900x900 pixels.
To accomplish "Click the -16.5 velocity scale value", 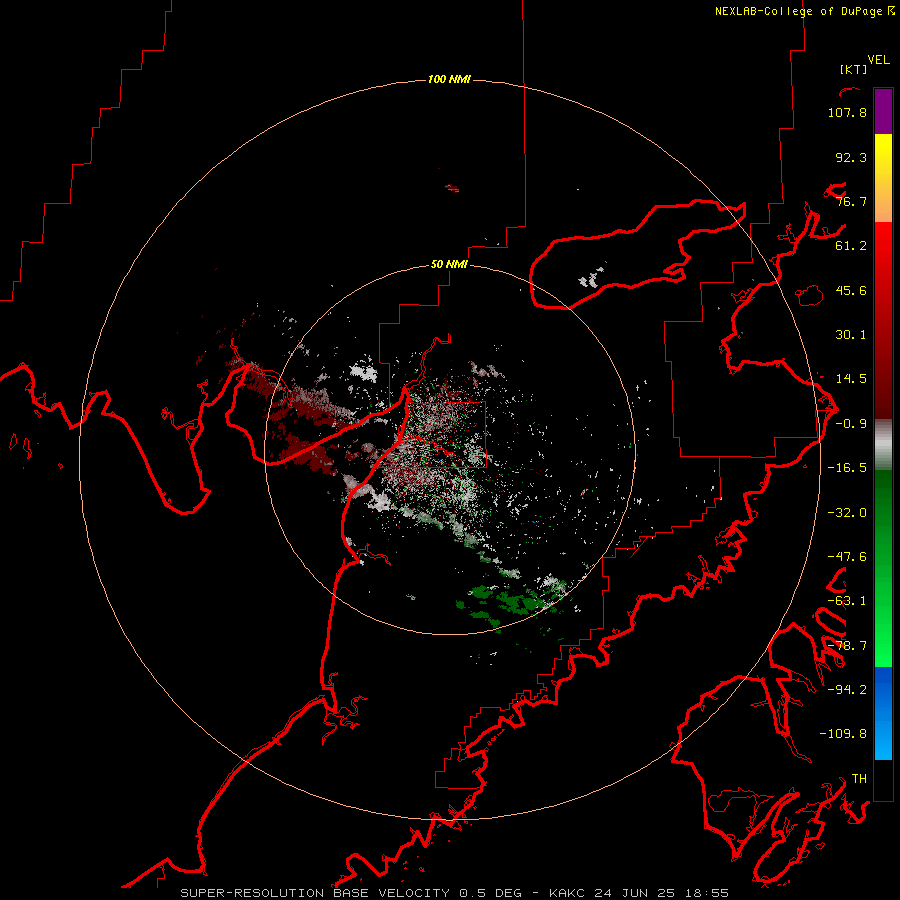I will point(847,468).
